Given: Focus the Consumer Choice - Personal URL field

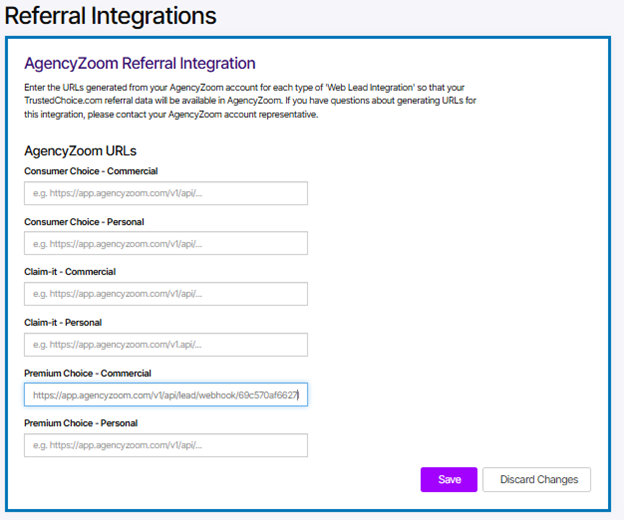Looking at the screenshot, I should (x=166, y=243).
